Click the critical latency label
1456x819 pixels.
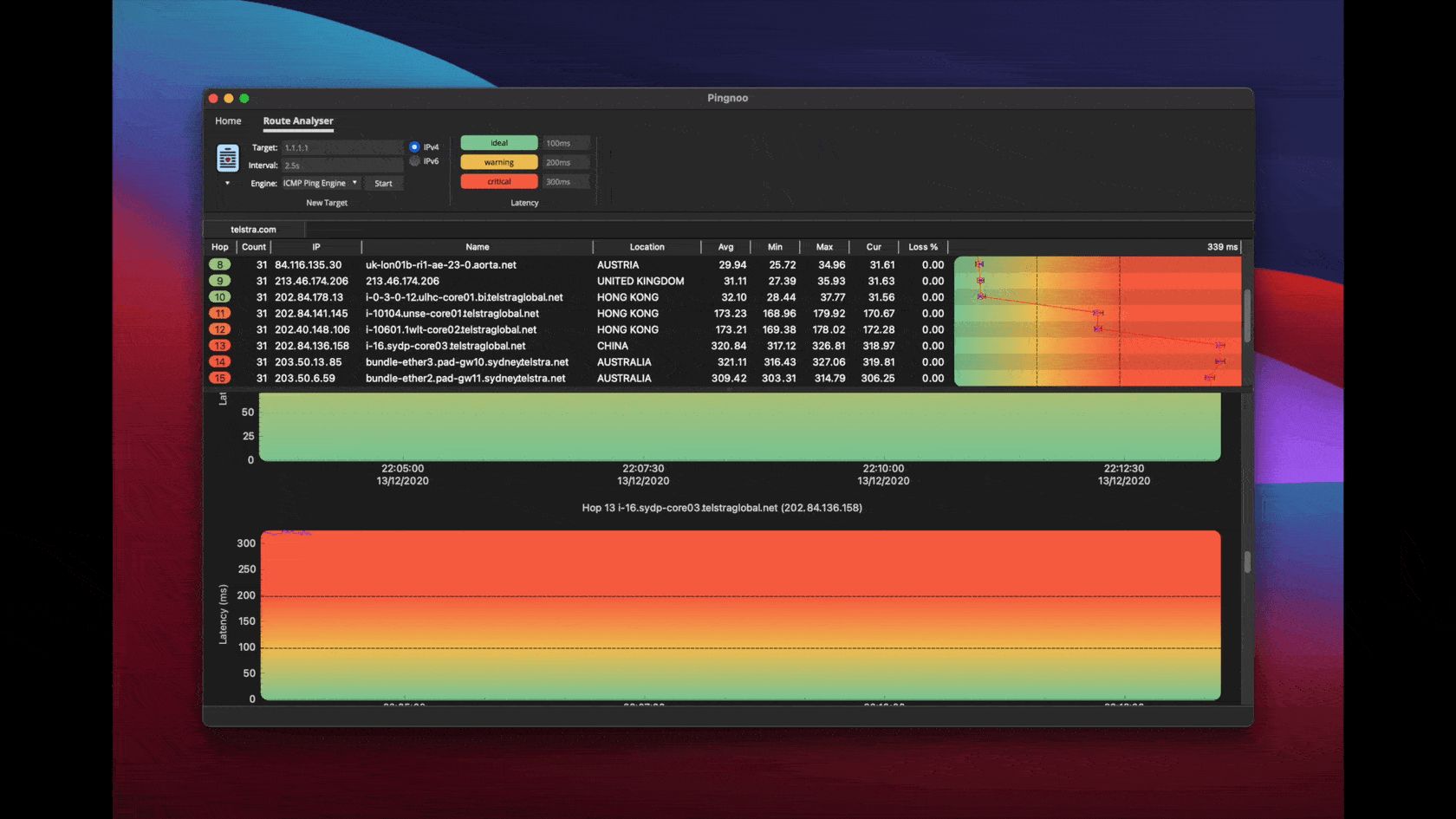pos(497,181)
